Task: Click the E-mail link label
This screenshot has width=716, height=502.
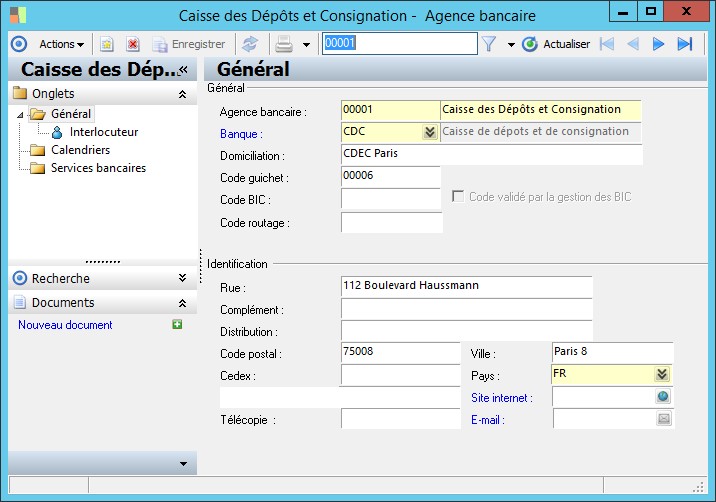Action: [488, 420]
